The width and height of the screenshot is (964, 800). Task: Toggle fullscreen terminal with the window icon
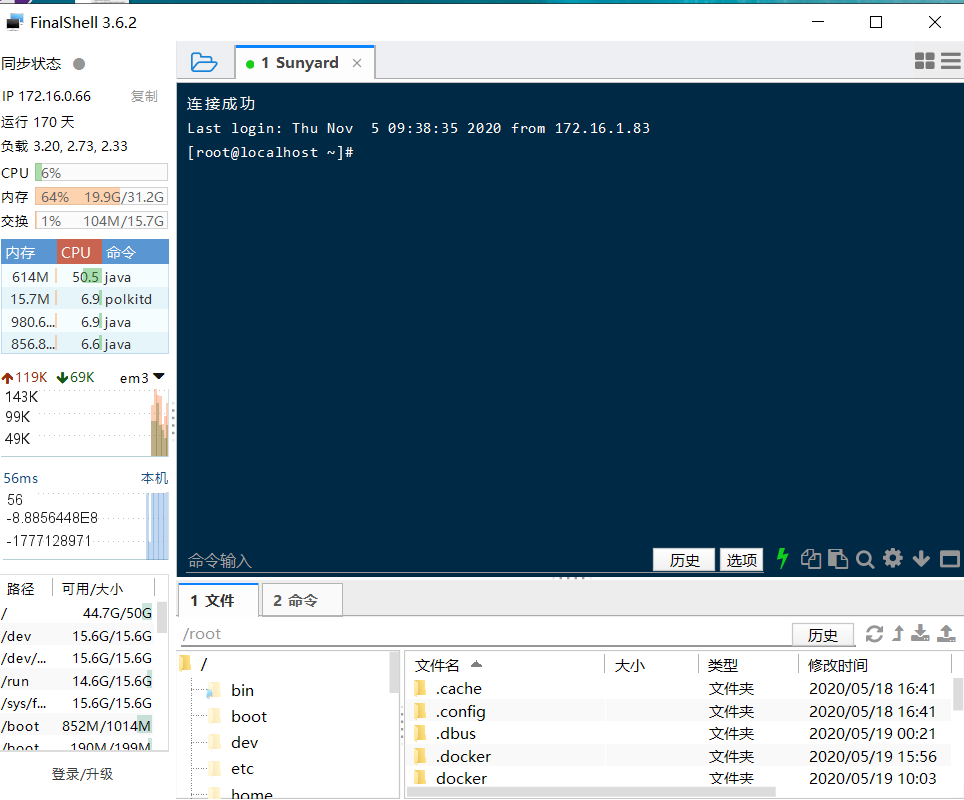tap(949, 559)
